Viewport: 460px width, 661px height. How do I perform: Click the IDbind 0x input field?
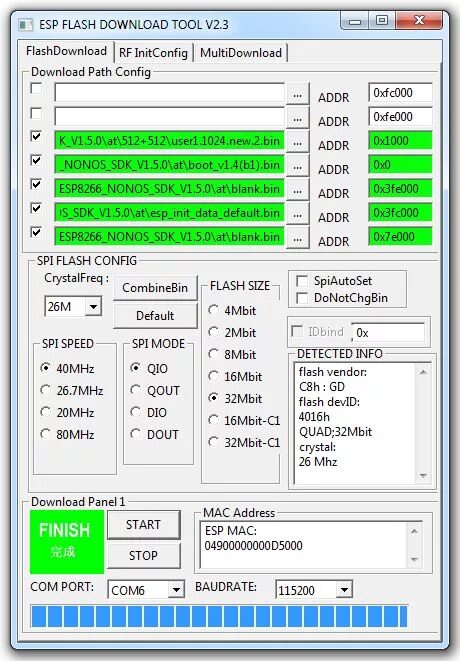[x=388, y=333]
